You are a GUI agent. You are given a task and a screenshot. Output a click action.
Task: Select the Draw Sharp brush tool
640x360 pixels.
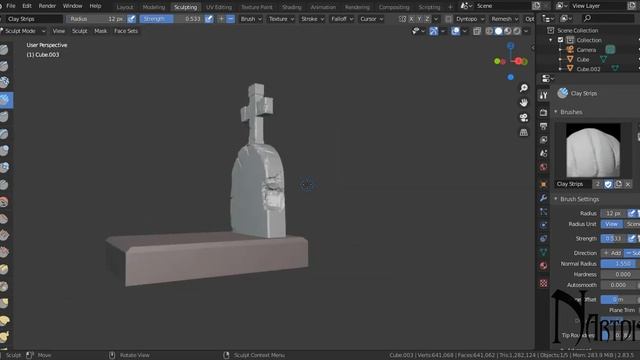tap(4, 66)
